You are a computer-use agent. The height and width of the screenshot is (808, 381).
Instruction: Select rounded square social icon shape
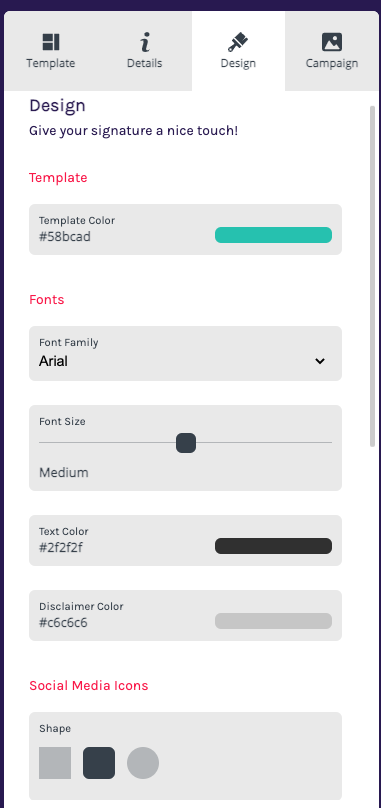[x=99, y=763]
